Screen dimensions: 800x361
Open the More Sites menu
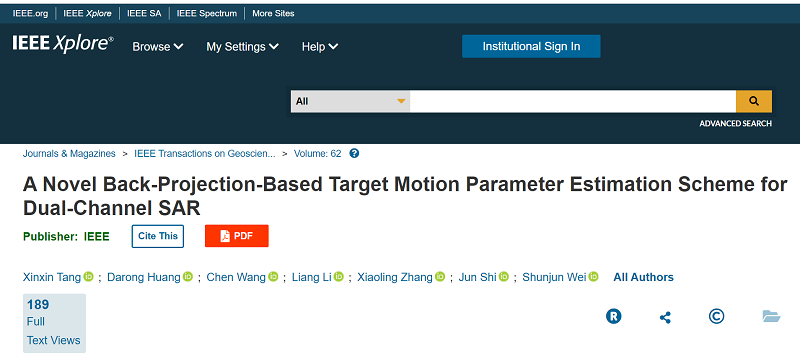point(273,14)
